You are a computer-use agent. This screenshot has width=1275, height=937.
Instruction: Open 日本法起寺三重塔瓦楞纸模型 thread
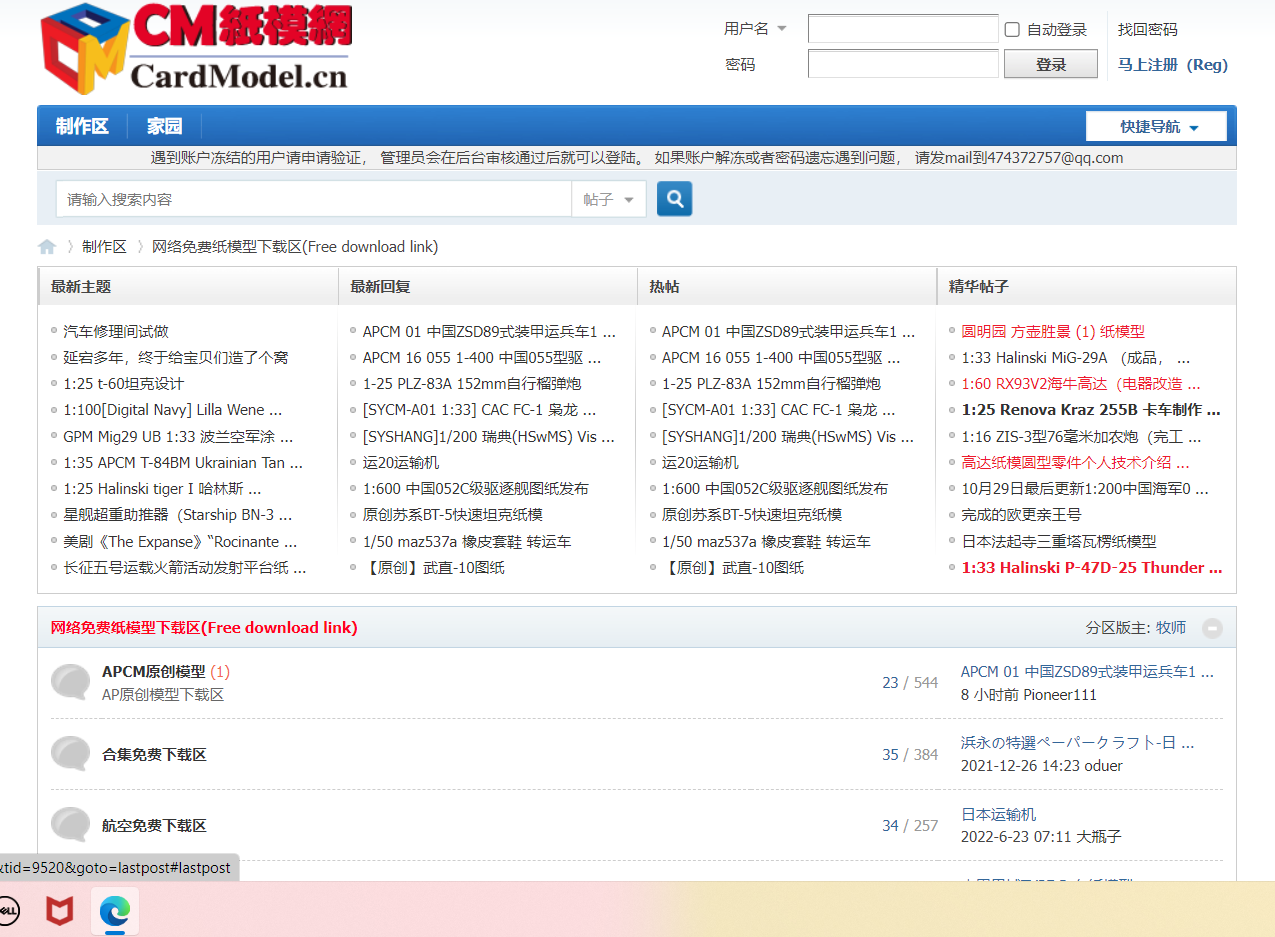[1059, 541]
